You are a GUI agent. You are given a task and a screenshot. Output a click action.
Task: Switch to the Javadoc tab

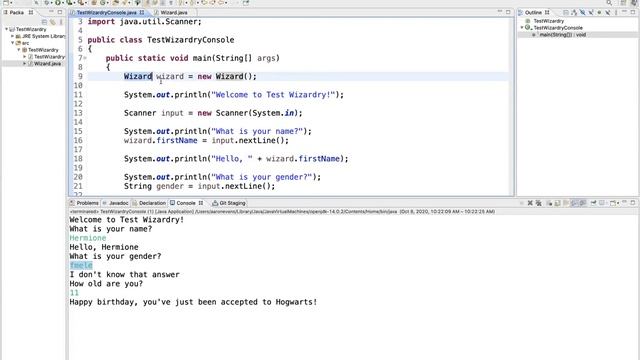[x=116, y=203]
